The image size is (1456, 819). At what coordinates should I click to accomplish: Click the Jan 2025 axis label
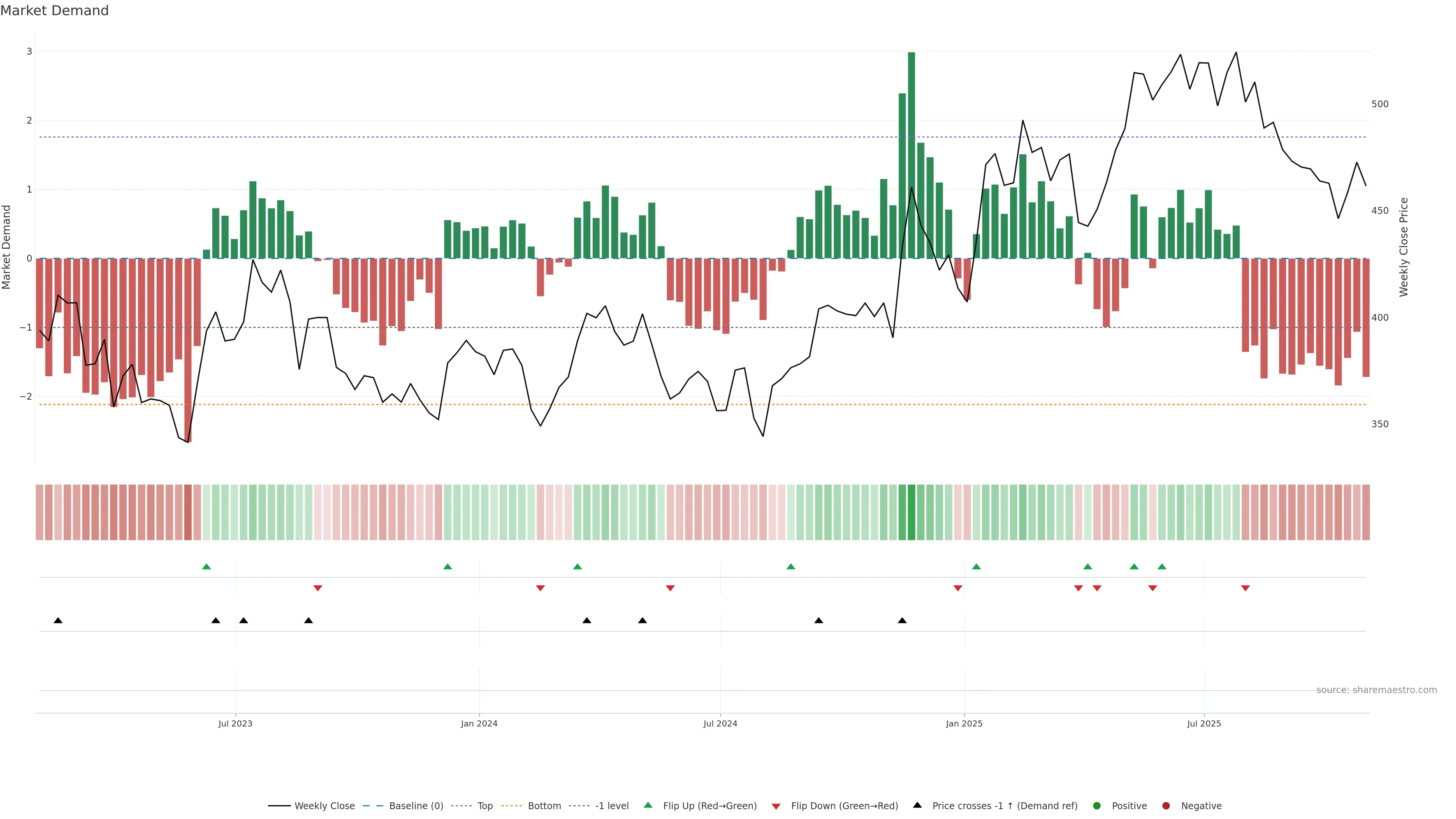[964, 723]
